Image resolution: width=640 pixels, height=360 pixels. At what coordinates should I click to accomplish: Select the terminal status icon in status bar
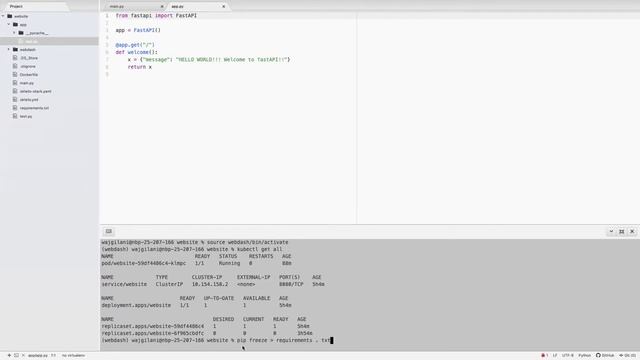pyautogui.click(x=16, y=356)
